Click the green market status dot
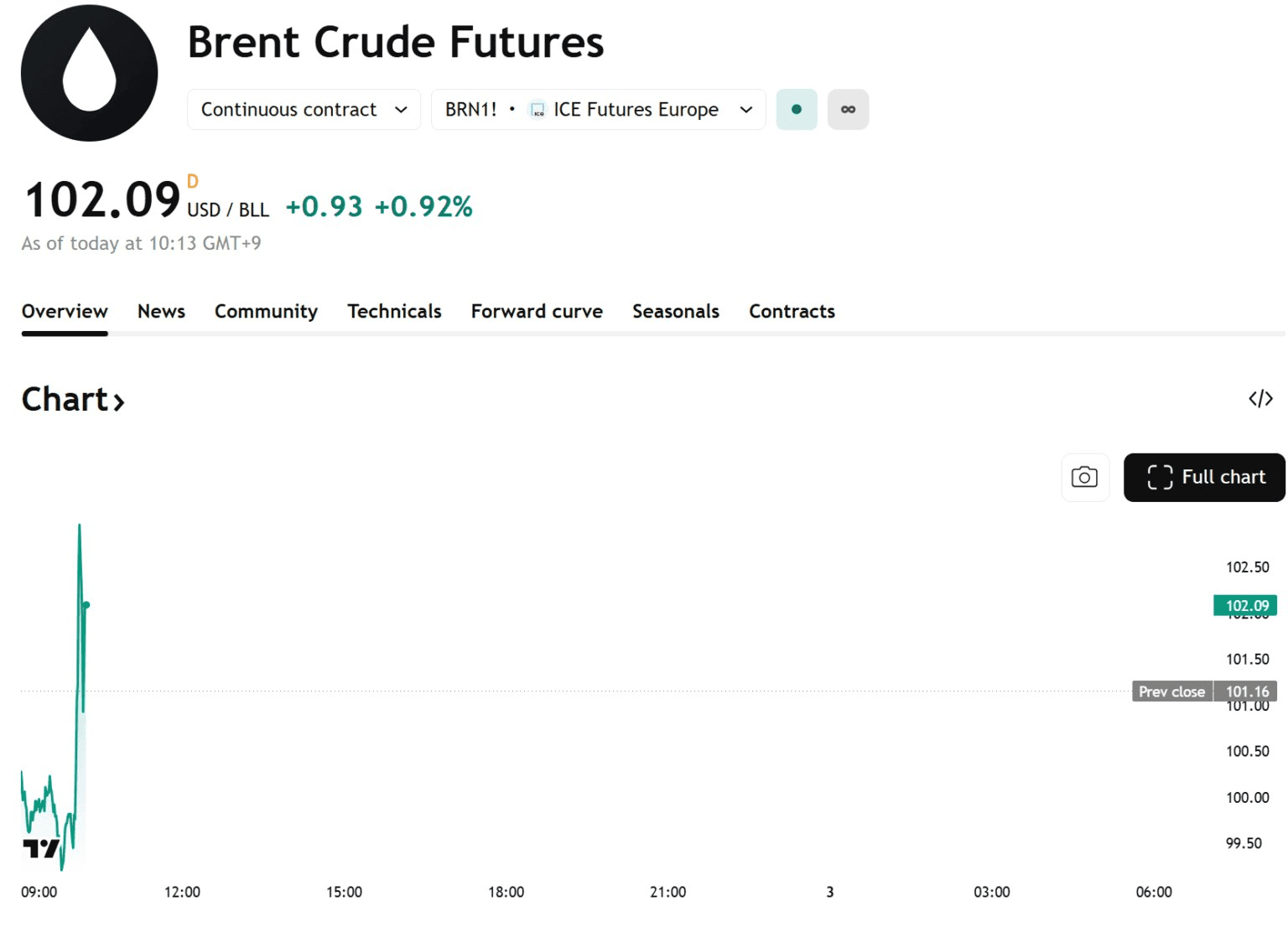 (x=796, y=110)
